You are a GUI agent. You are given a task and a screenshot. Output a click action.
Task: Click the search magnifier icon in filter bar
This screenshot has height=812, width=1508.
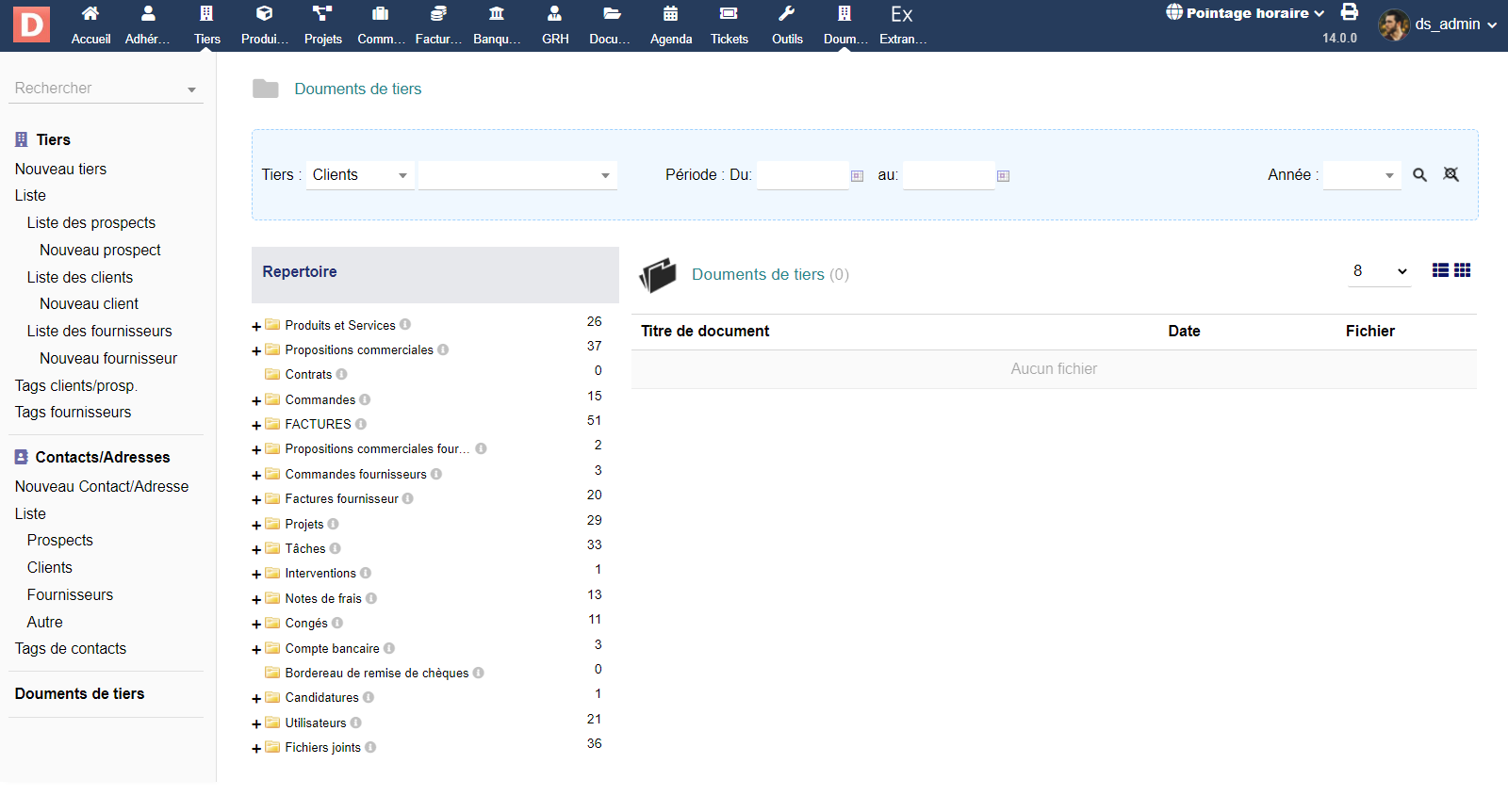[x=1419, y=175]
